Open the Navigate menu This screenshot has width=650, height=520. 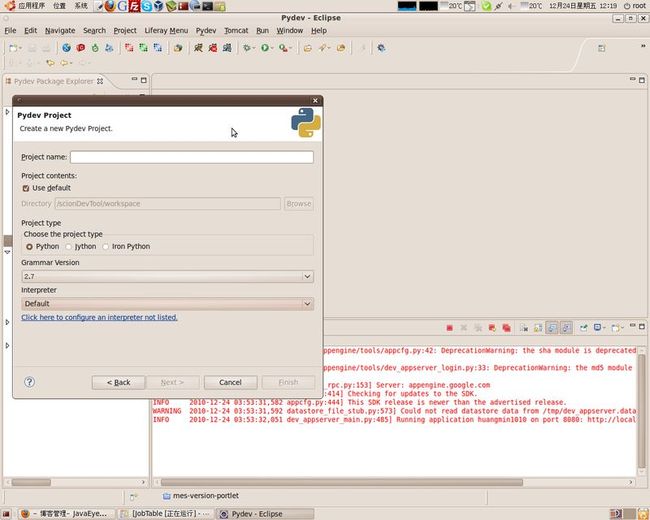pos(60,31)
